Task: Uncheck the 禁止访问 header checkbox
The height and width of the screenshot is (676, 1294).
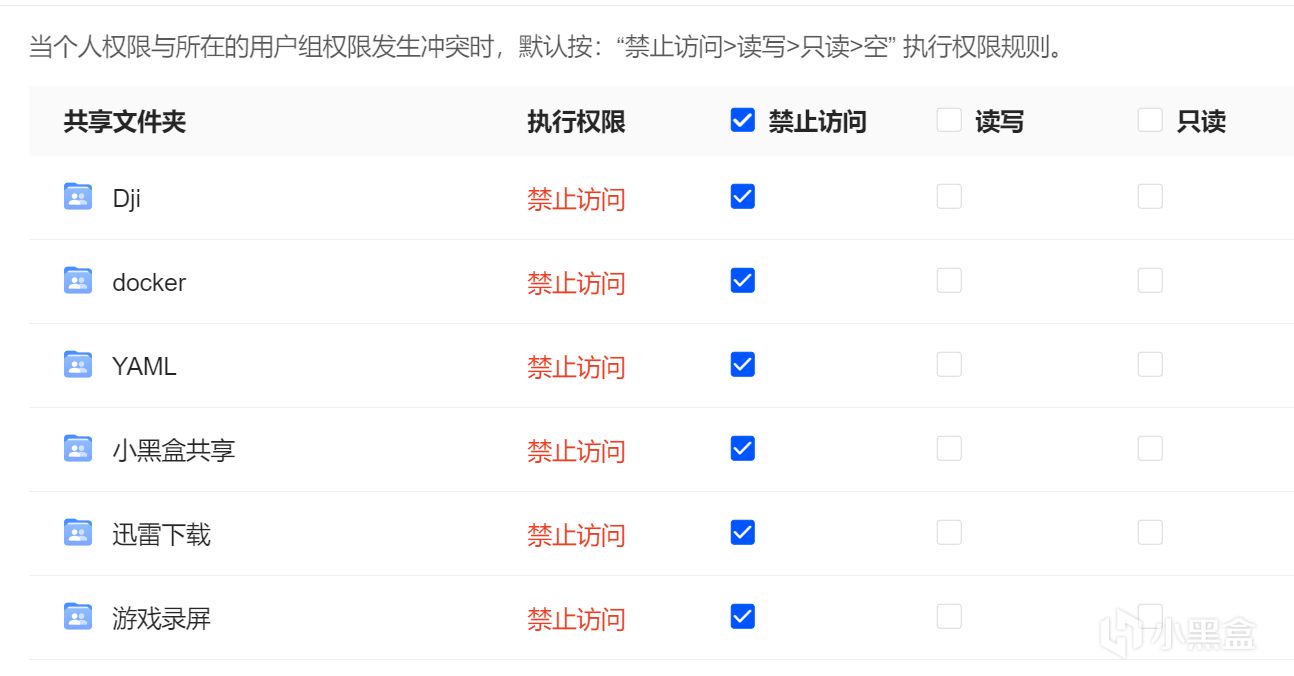Action: coord(743,121)
